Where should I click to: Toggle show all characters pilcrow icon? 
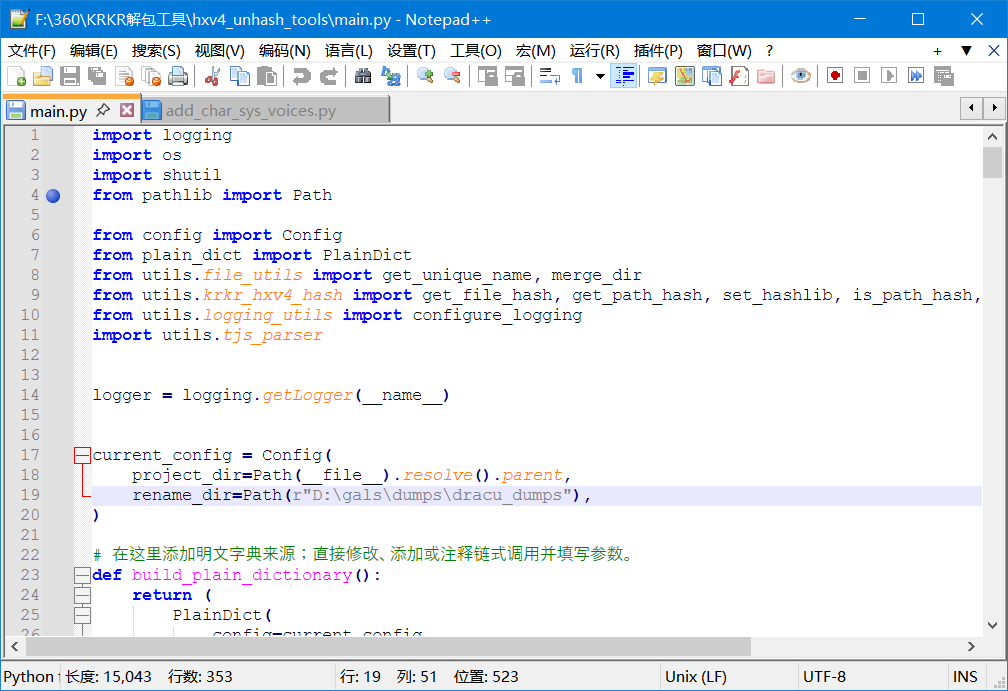(577, 76)
